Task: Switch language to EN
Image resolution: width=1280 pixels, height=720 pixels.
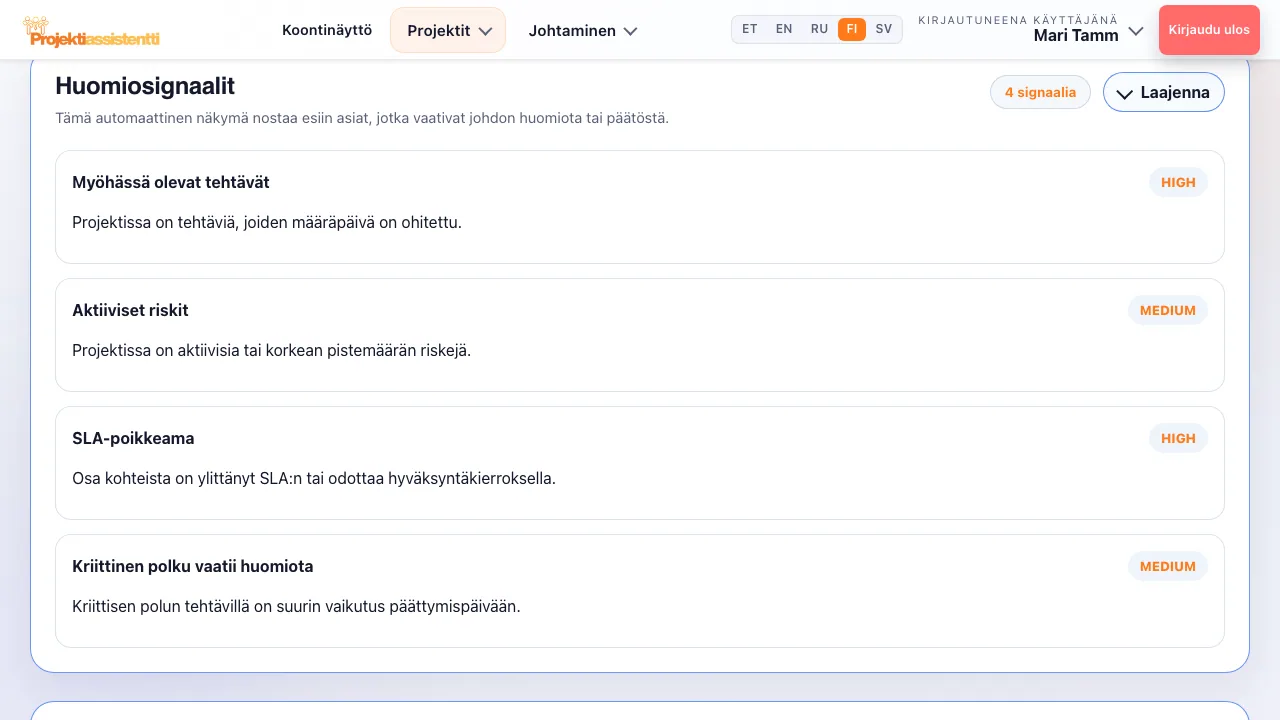Action: point(784,29)
